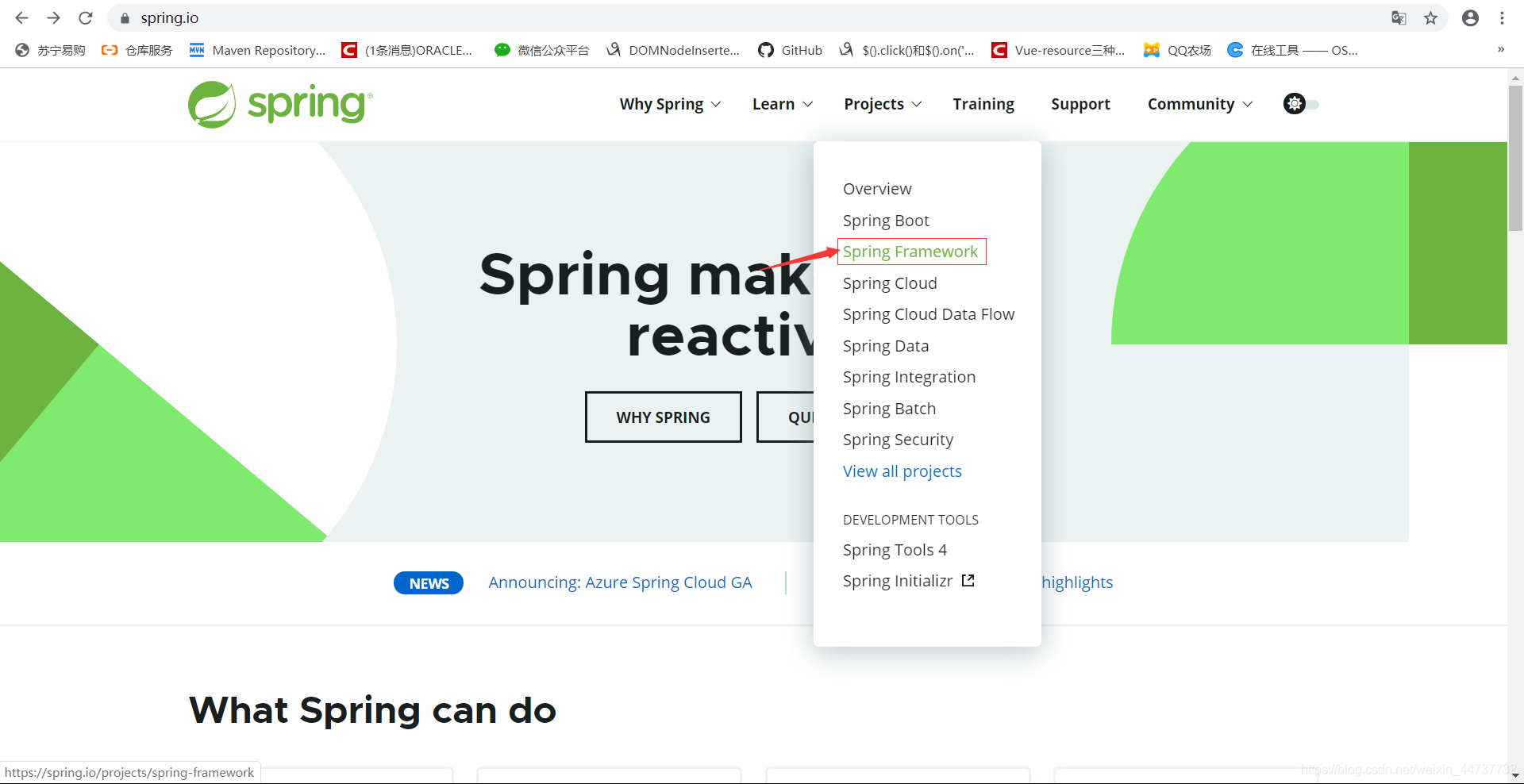Image resolution: width=1524 pixels, height=784 pixels.
Task: Expand the Community dropdown menu
Action: [x=1200, y=104]
